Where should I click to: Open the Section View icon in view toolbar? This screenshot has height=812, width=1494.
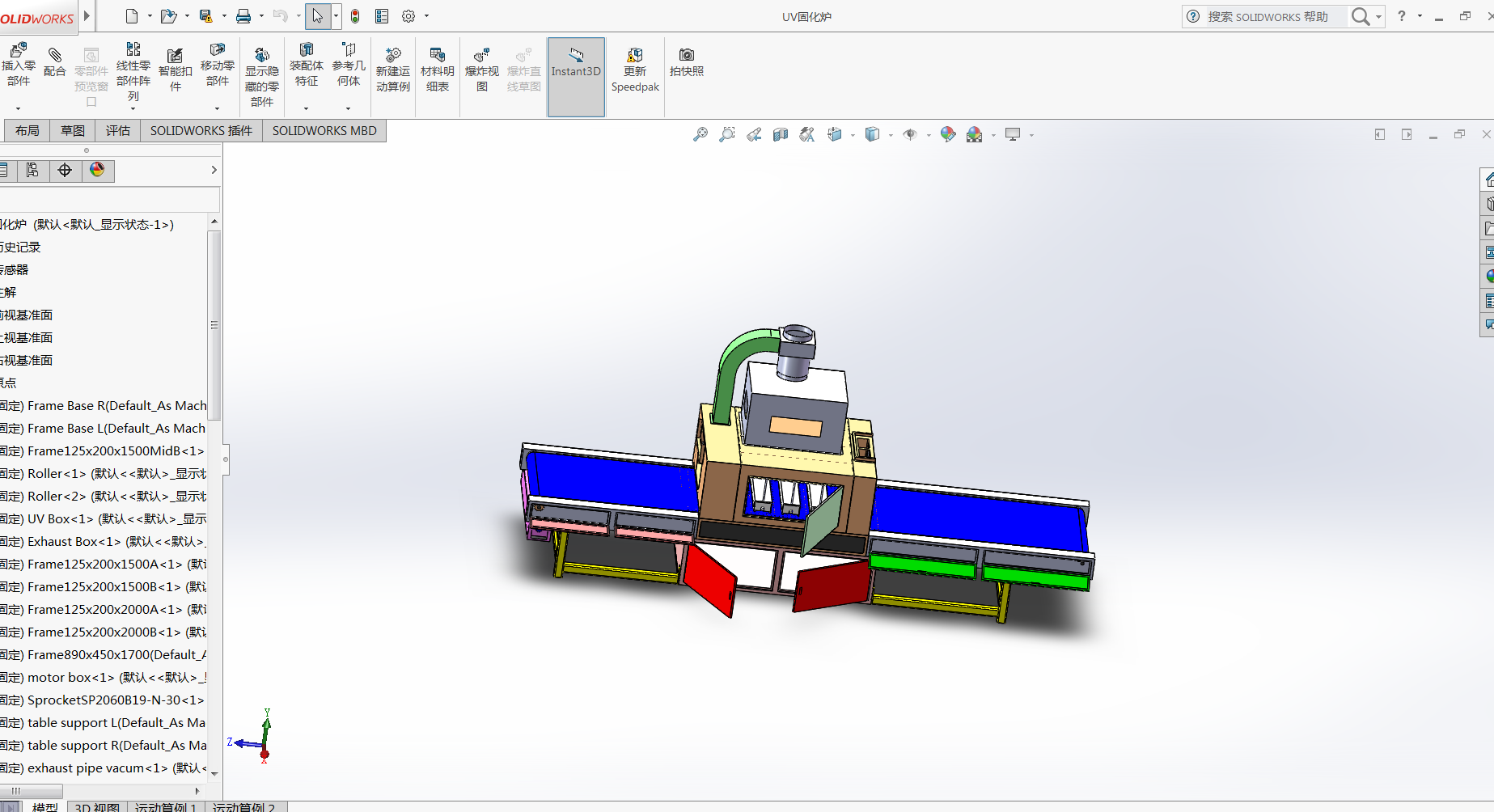click(780, 135)
